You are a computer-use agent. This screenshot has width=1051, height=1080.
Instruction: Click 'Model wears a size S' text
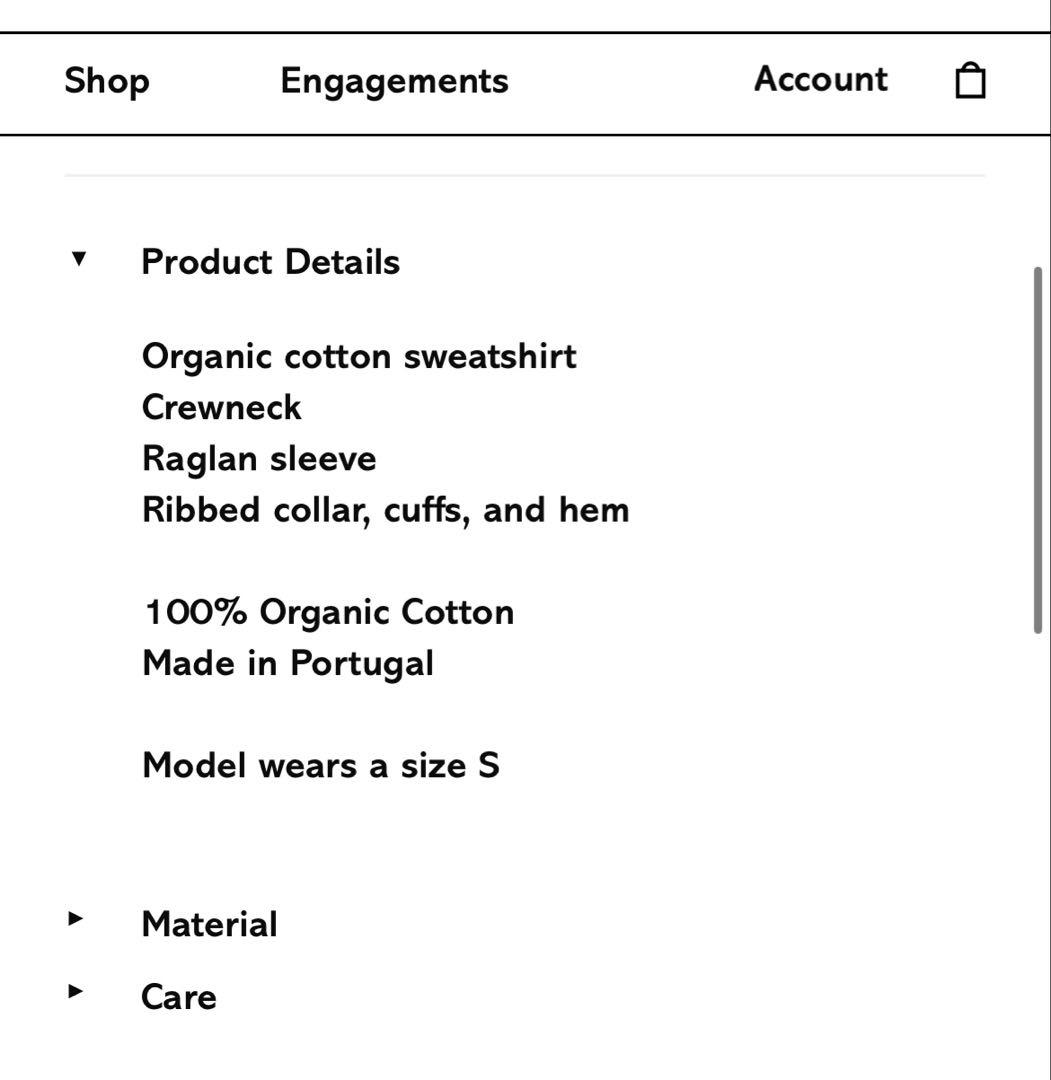(320, 766)
